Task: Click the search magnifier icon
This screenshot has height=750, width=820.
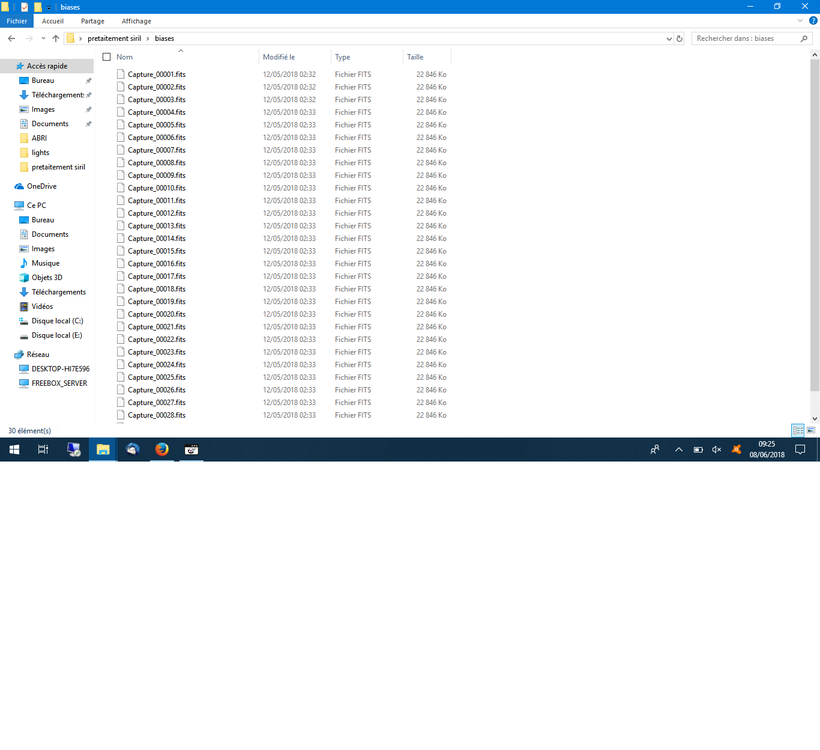Action: pyautogui.click(x=804, y=38)
